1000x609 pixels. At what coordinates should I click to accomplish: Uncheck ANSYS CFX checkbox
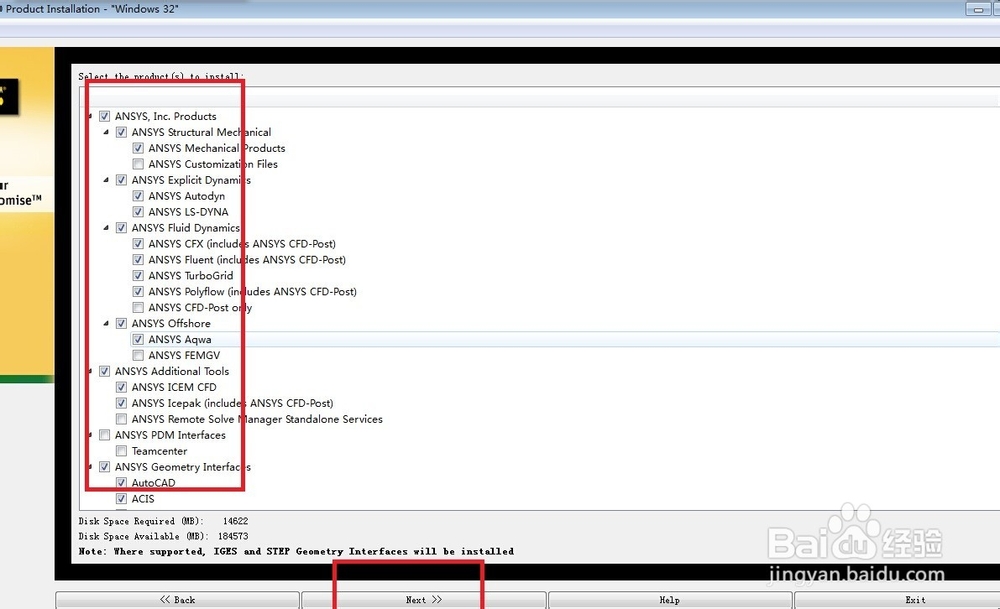pyautogui.click(x=138, y=244)
